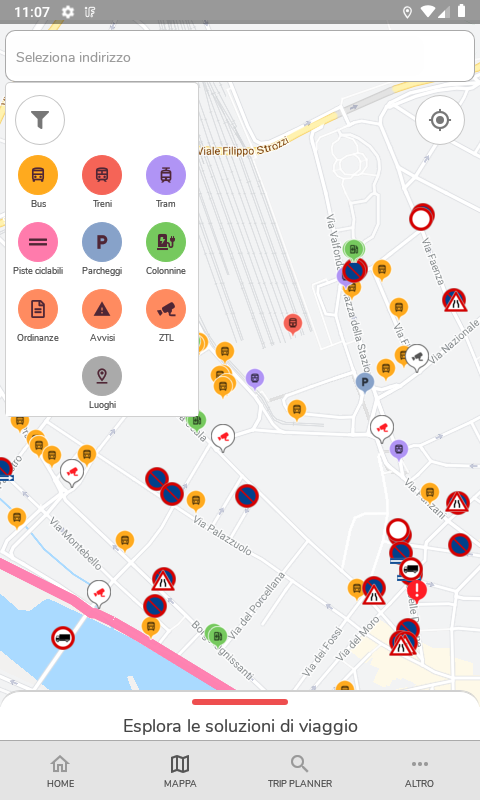
Task: Tap the no-entry sign on Via Faenza
Action: click(x=421, y=218)
